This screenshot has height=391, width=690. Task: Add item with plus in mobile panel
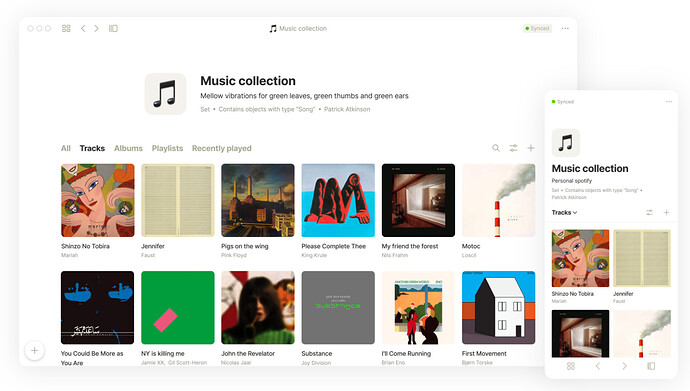coord(666,212)
